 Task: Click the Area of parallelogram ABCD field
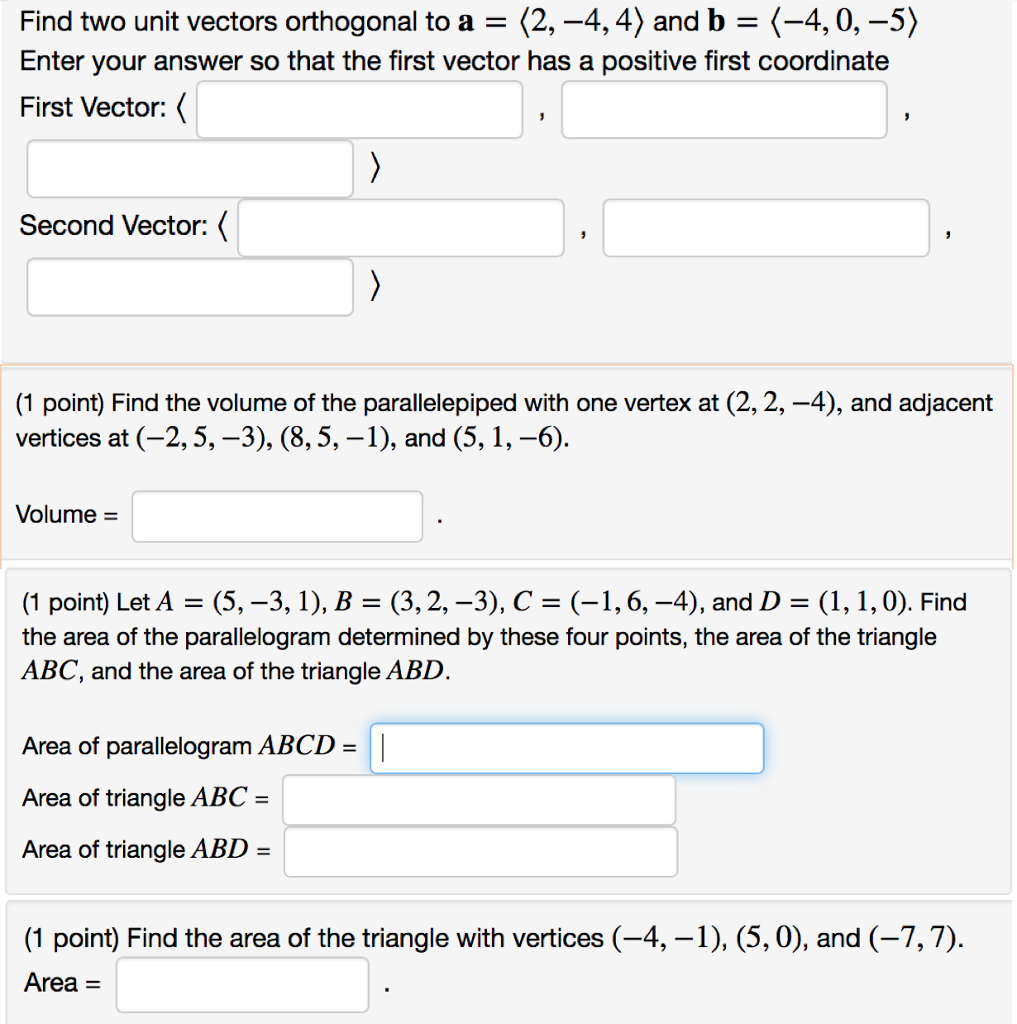click(566, 747)
